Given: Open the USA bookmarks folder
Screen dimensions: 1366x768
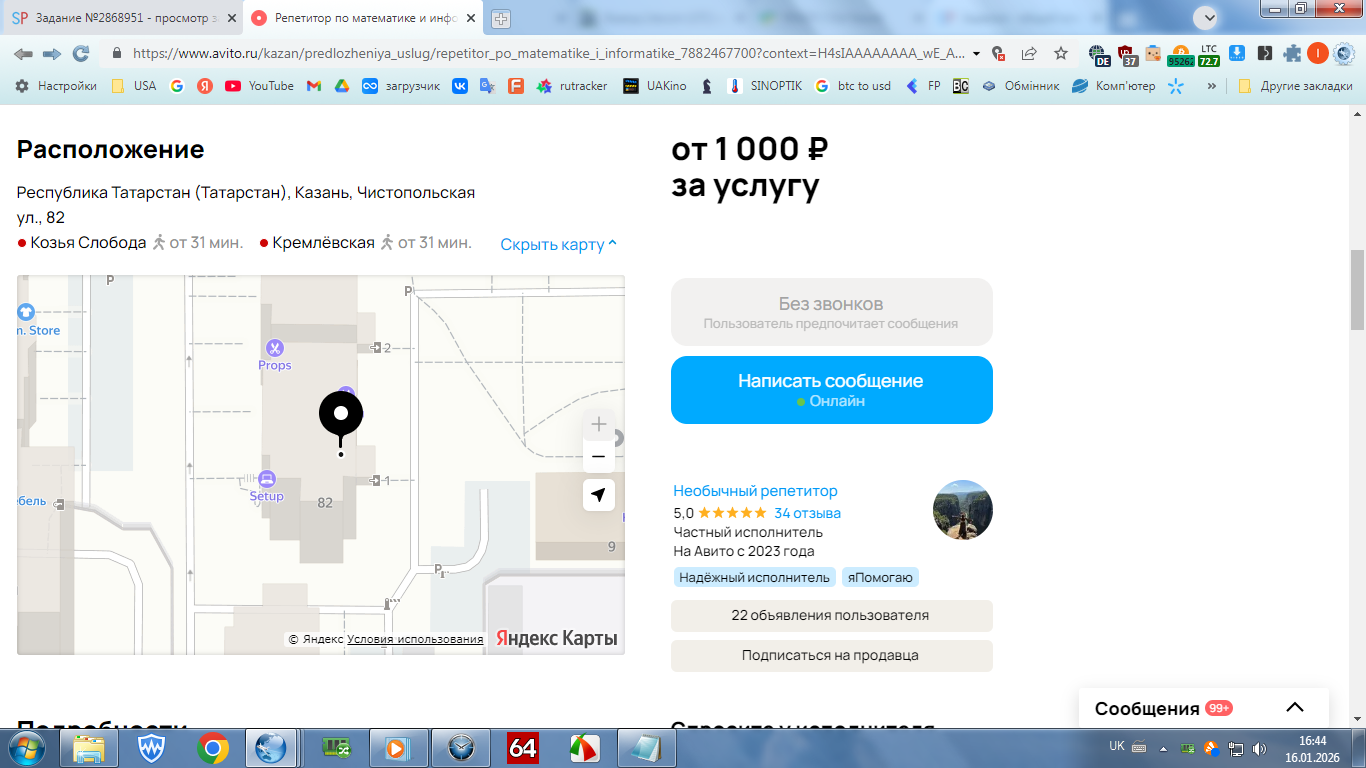Looking at the screenshot, I should point(134,86).
